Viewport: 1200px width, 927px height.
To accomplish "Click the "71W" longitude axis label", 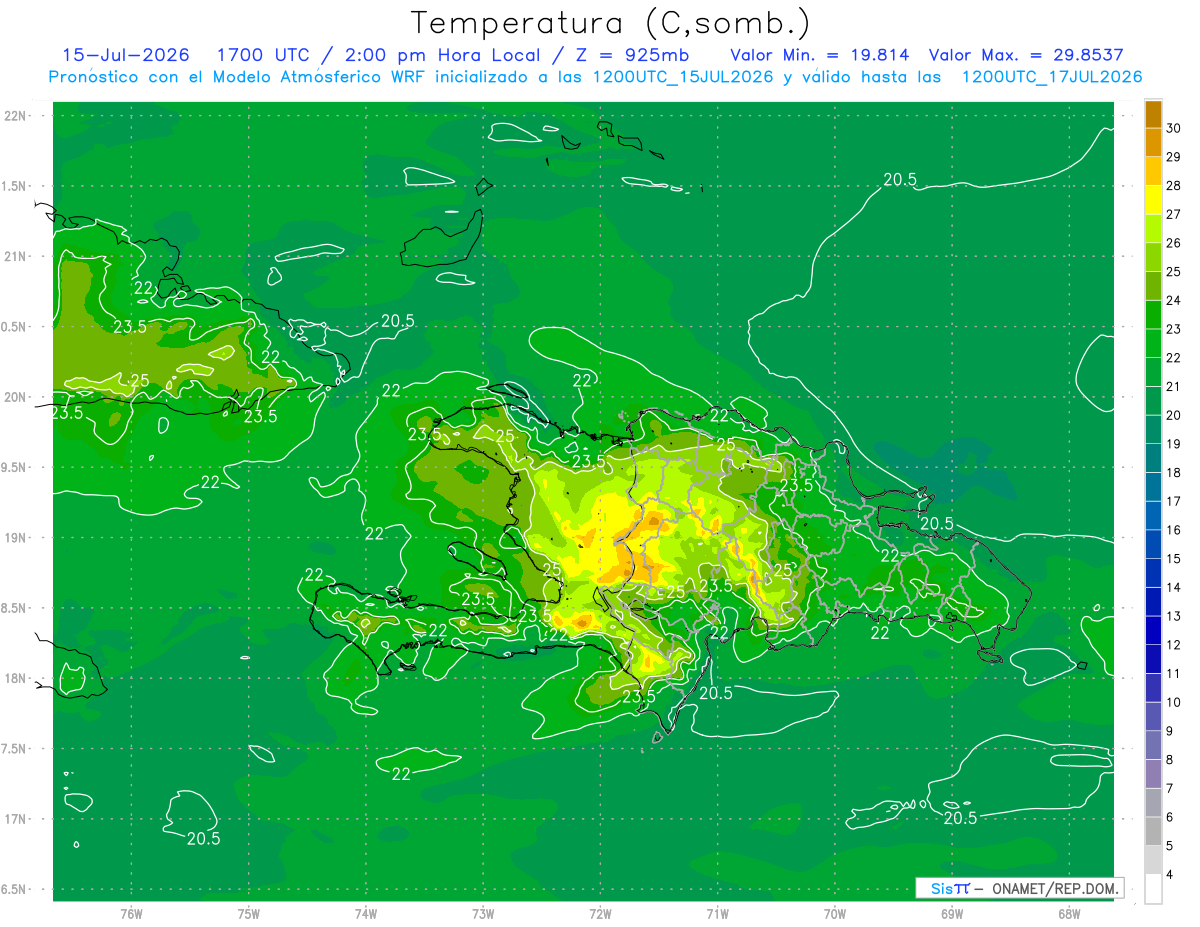I will 717,913.
